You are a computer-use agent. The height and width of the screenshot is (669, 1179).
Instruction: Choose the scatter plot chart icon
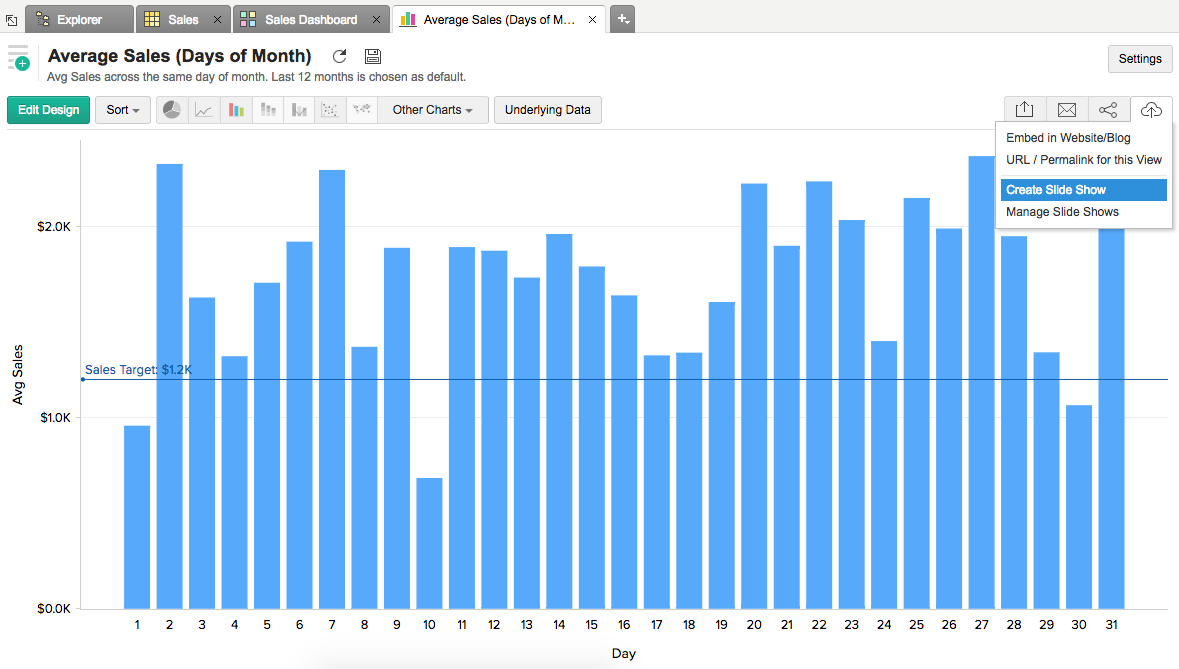pyautogui.click(x=329, y=110)
